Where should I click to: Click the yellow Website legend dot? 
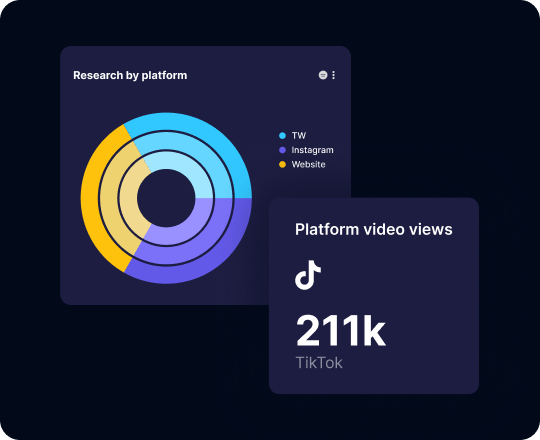[282, 165]
